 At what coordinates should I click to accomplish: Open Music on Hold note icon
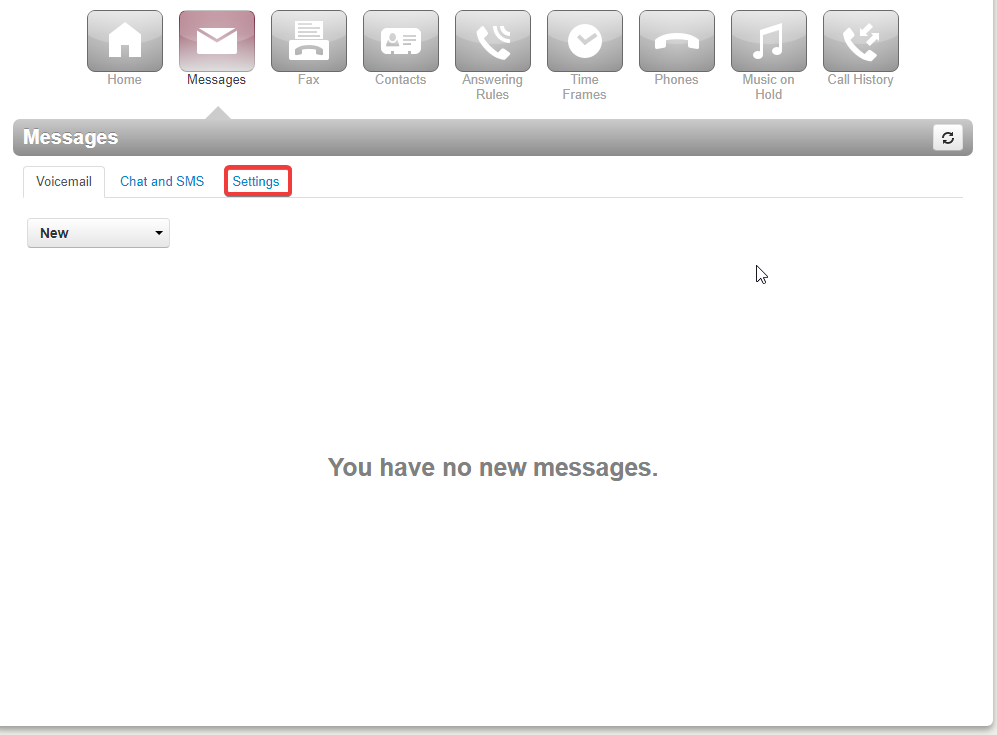[x=768, y=41]
